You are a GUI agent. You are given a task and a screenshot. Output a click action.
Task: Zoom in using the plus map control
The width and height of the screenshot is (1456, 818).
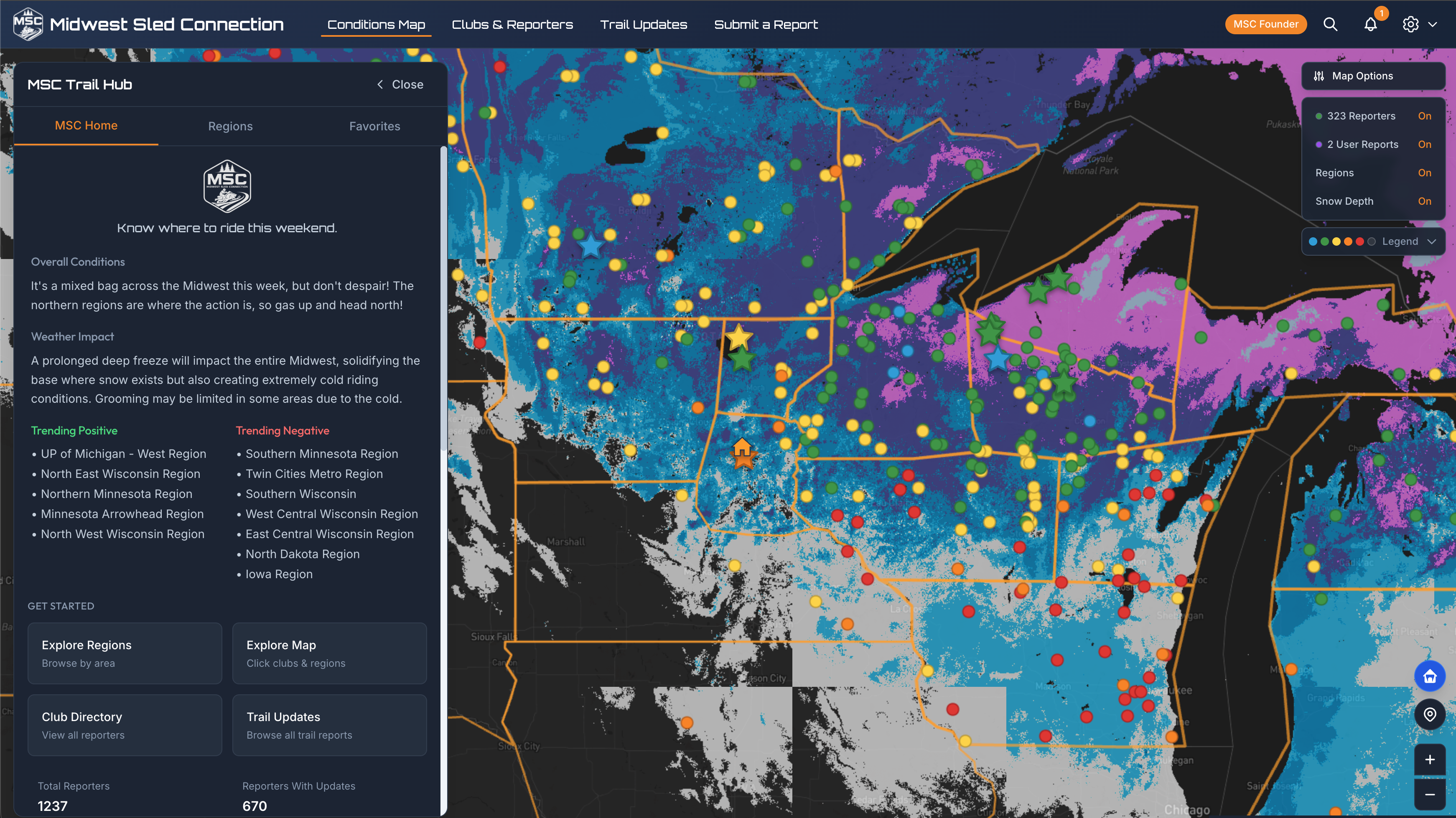(x=1430, y=760)
